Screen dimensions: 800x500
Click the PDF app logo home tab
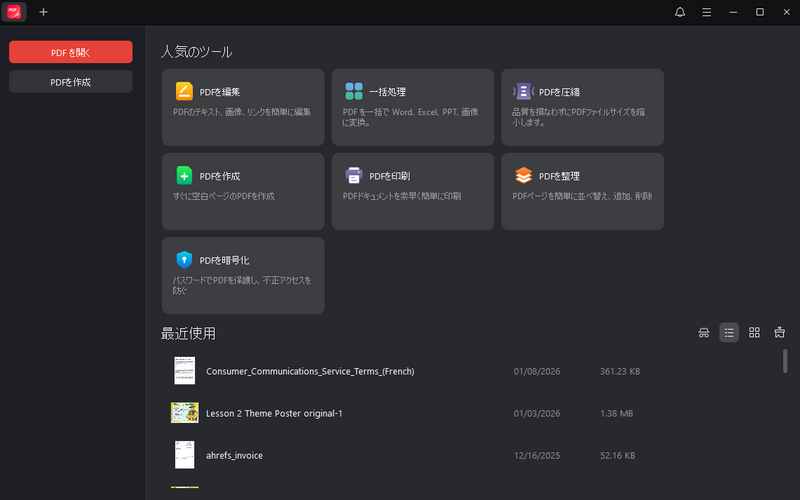[x=14, y=12]
